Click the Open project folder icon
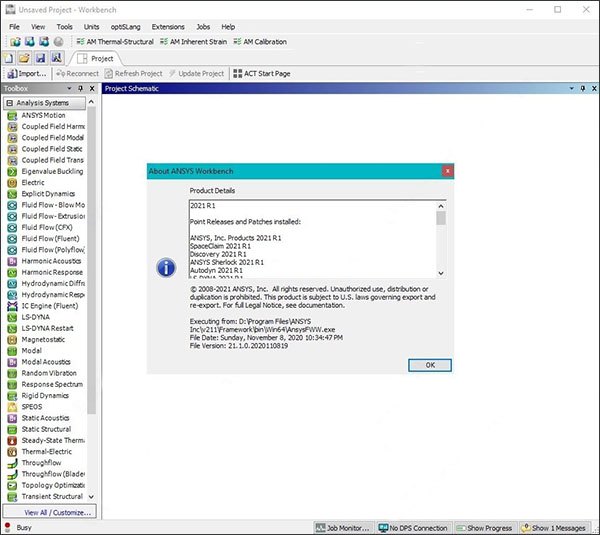The width and height of the screenshot is (600, 535). point(24,58)
